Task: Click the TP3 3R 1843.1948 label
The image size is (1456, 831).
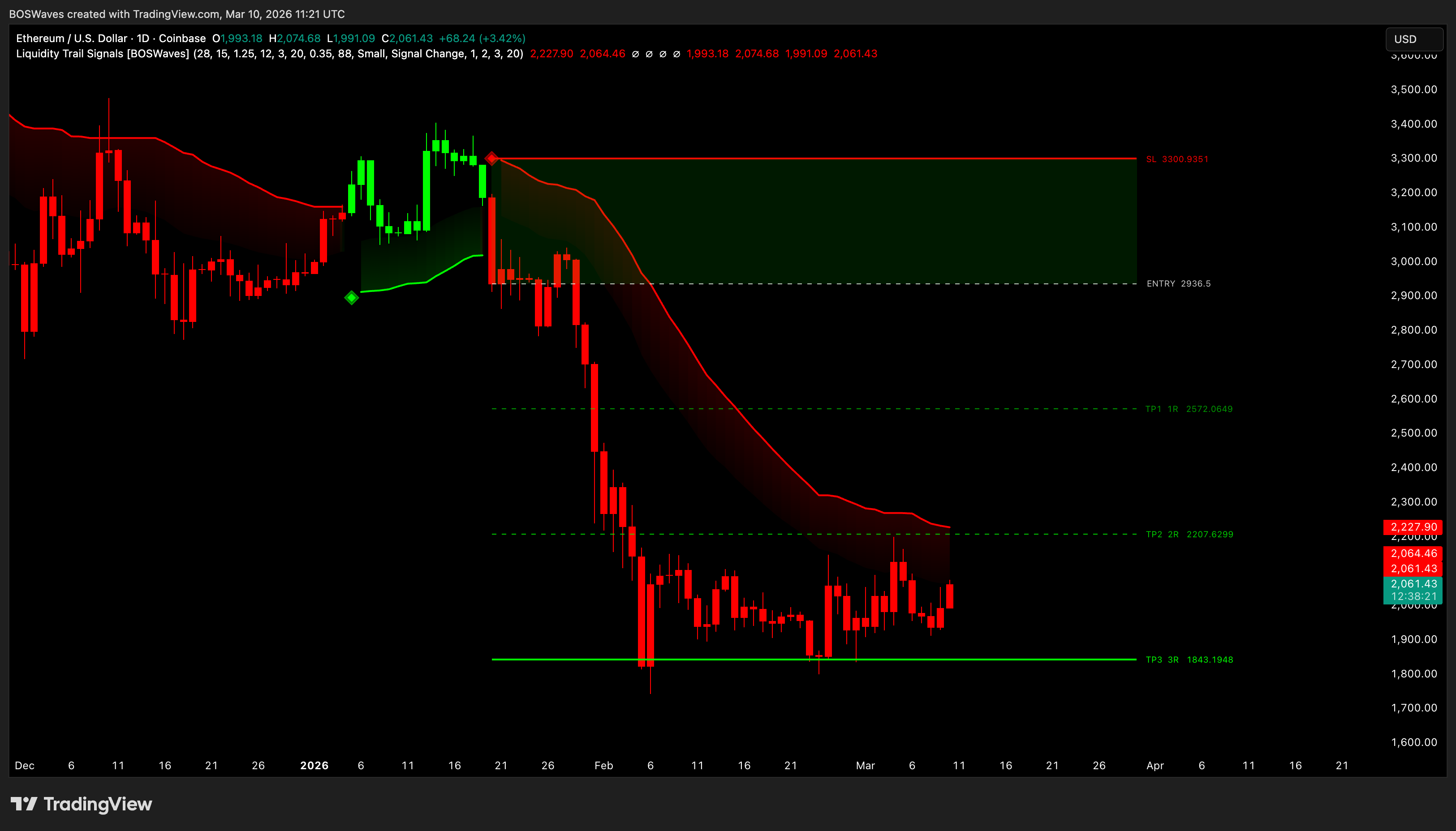Action: tap(1189, 660)
